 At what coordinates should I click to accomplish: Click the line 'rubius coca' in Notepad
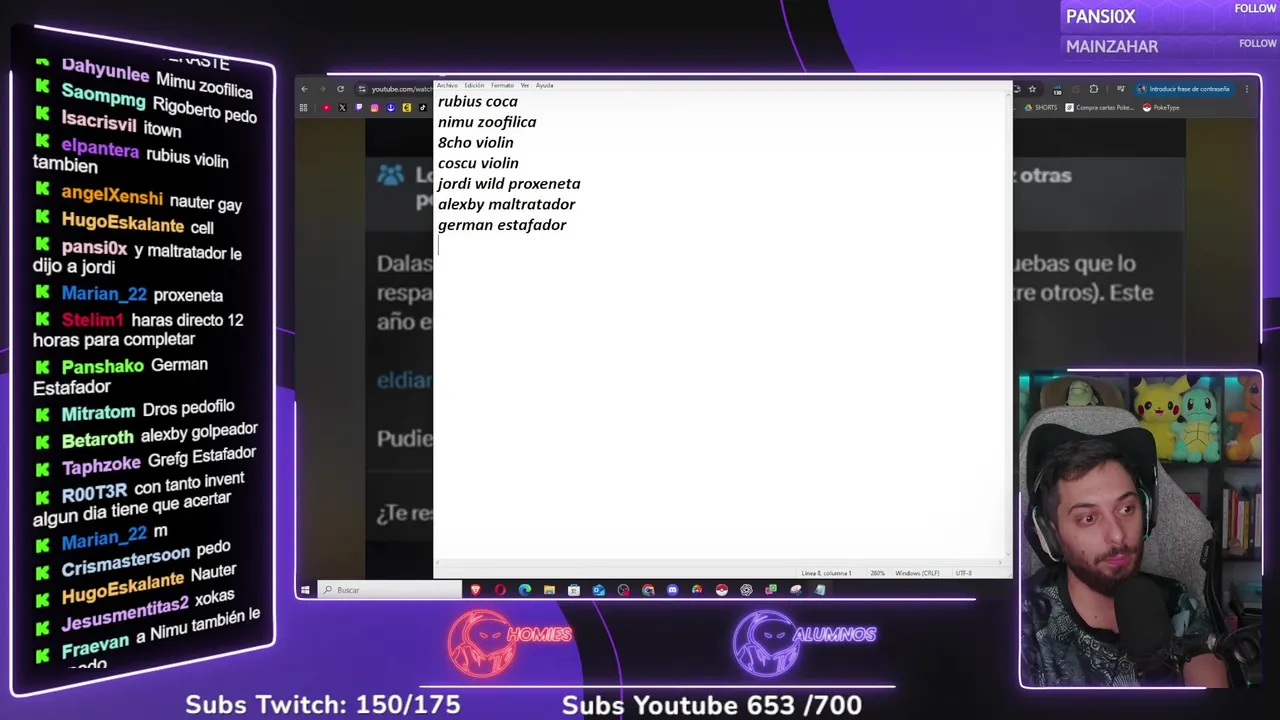pyautogui.click(x=478, y=101)
